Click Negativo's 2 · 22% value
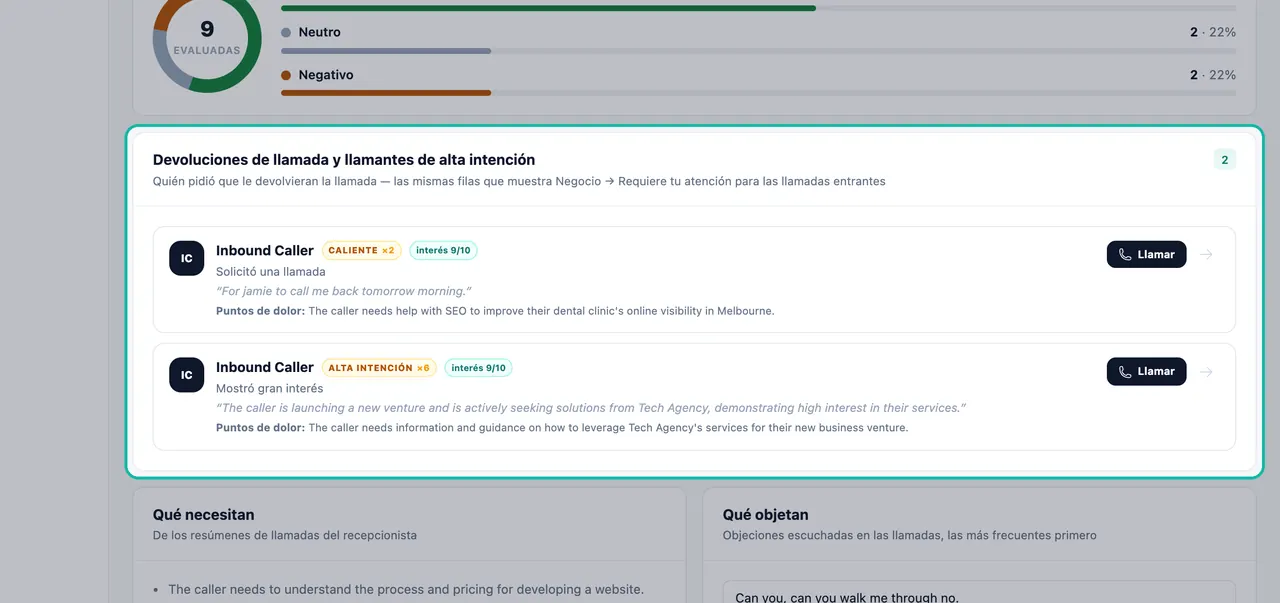The image size is (1280, 603). click(1213, 75)
